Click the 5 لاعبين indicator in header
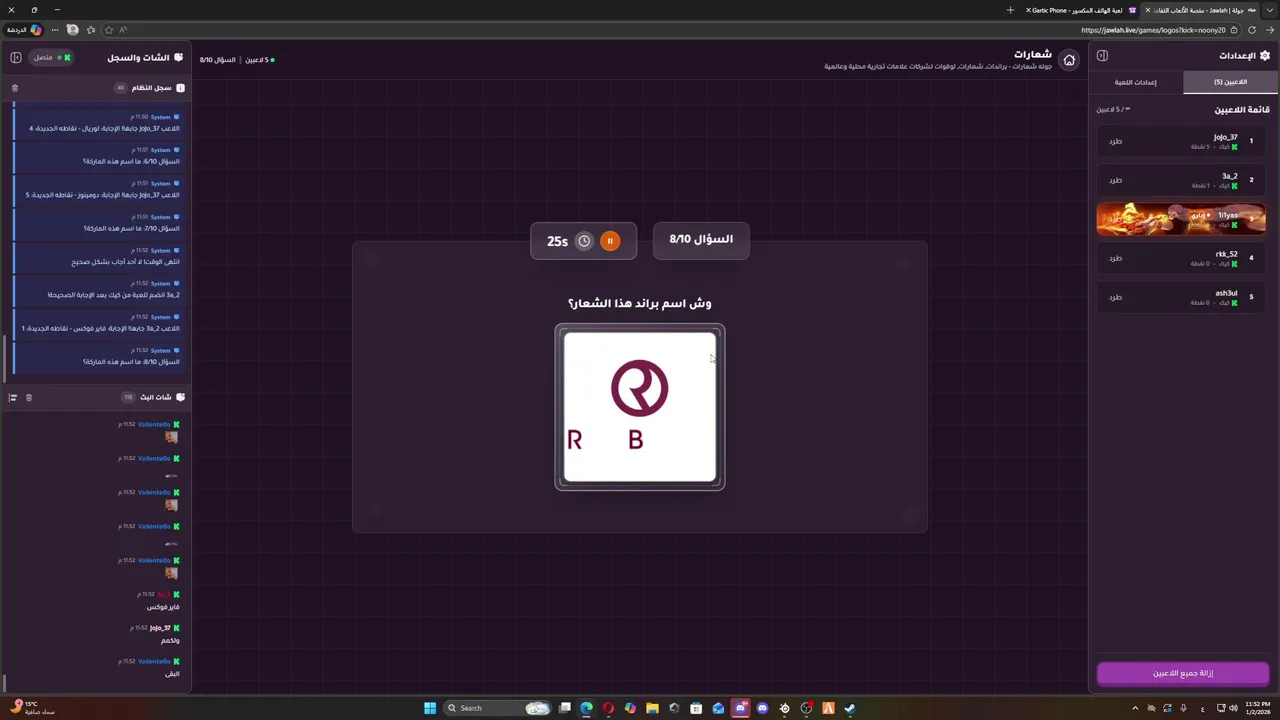Viewport: 1280px width, 720px height. [259, 60]
